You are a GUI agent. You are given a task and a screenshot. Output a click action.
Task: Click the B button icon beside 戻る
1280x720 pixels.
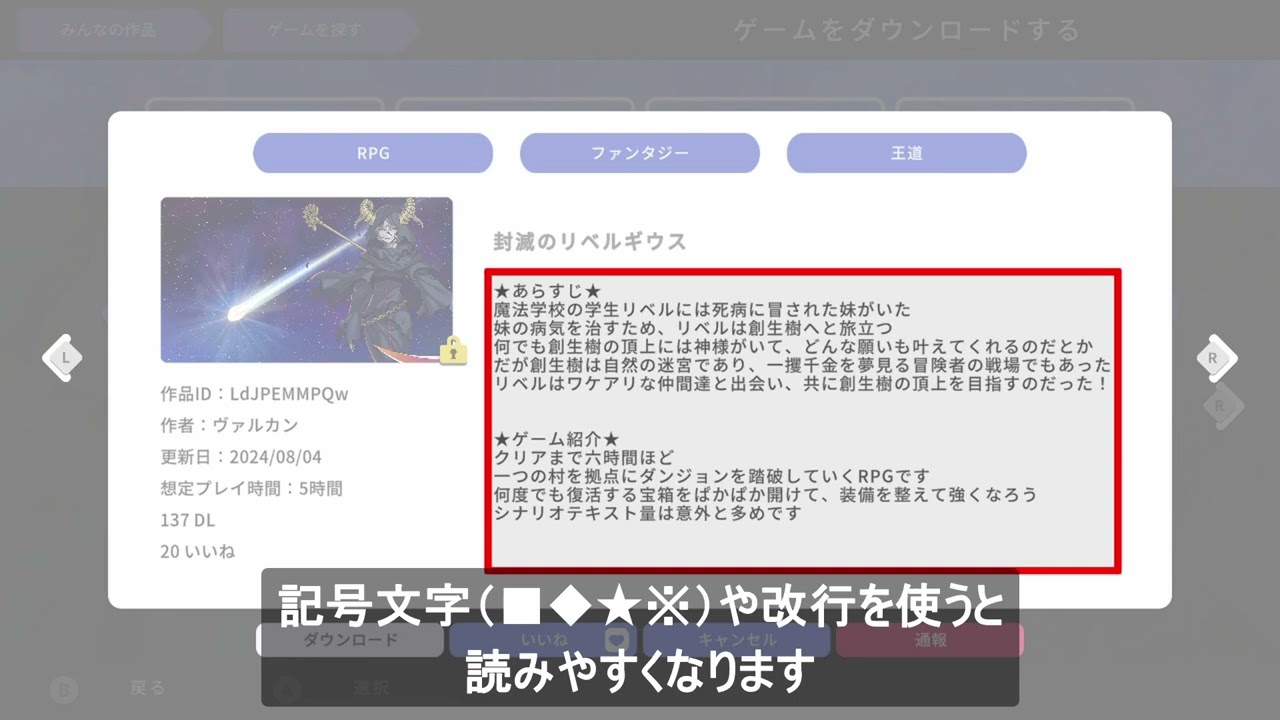click(x=65, y=688)
